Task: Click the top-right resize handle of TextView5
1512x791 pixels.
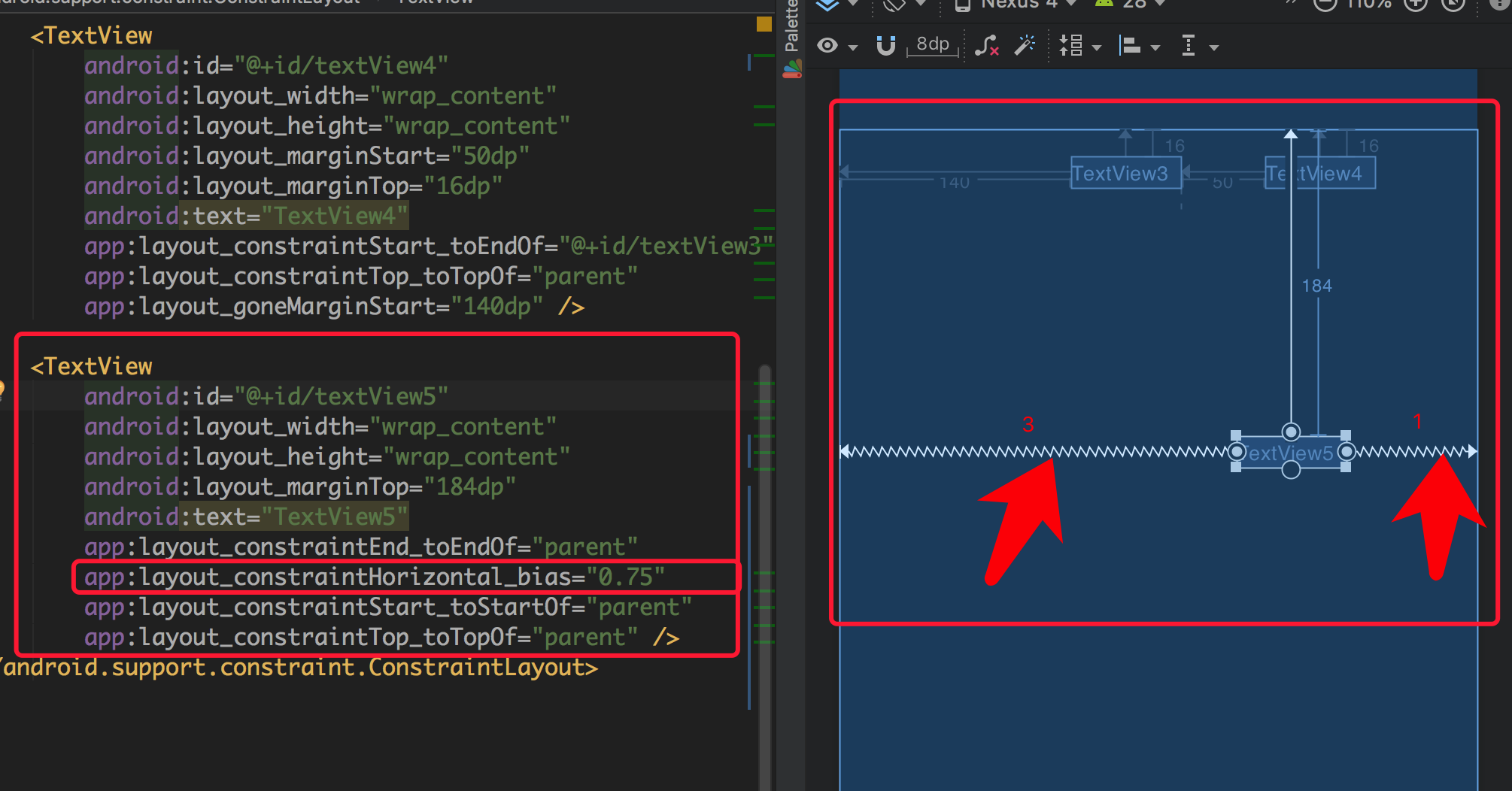Action: 1346,435
